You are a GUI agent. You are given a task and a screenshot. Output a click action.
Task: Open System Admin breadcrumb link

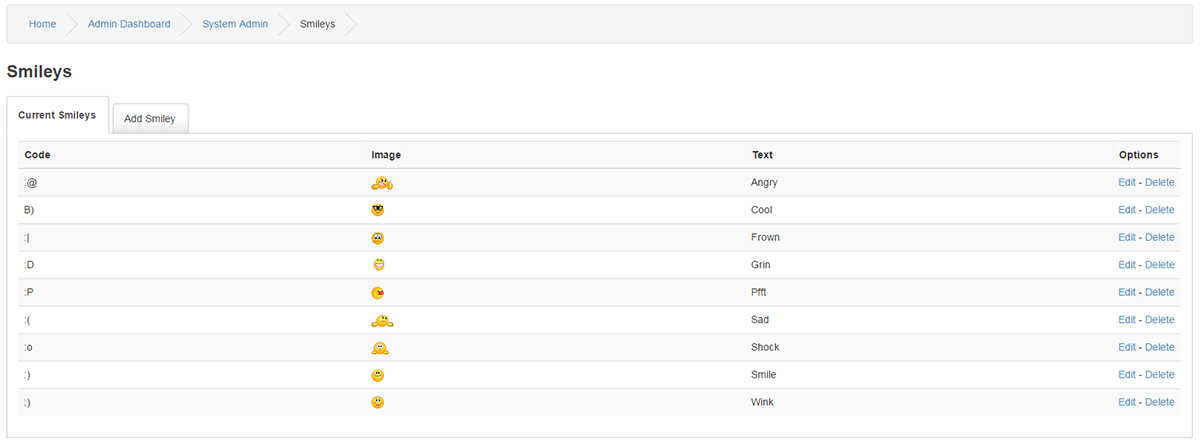[x=235, y=24]
